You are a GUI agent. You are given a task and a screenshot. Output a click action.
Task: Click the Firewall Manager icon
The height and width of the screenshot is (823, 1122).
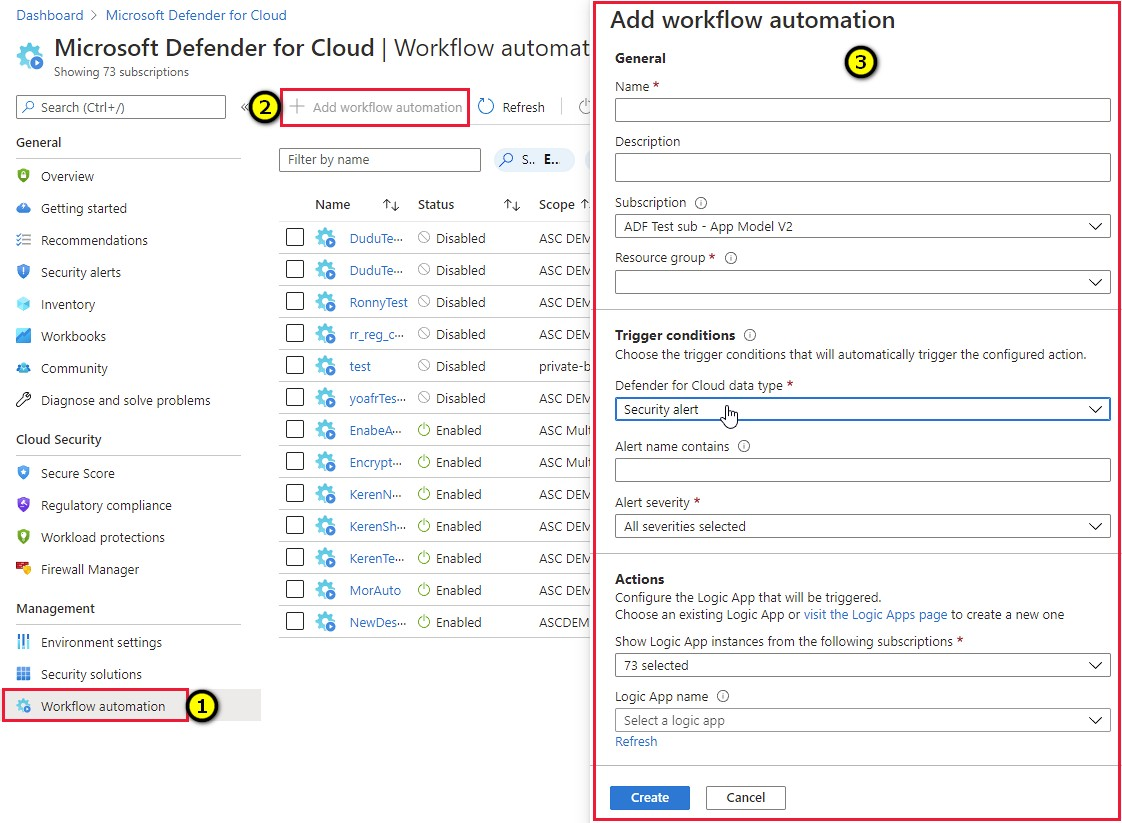click(24, 568)
